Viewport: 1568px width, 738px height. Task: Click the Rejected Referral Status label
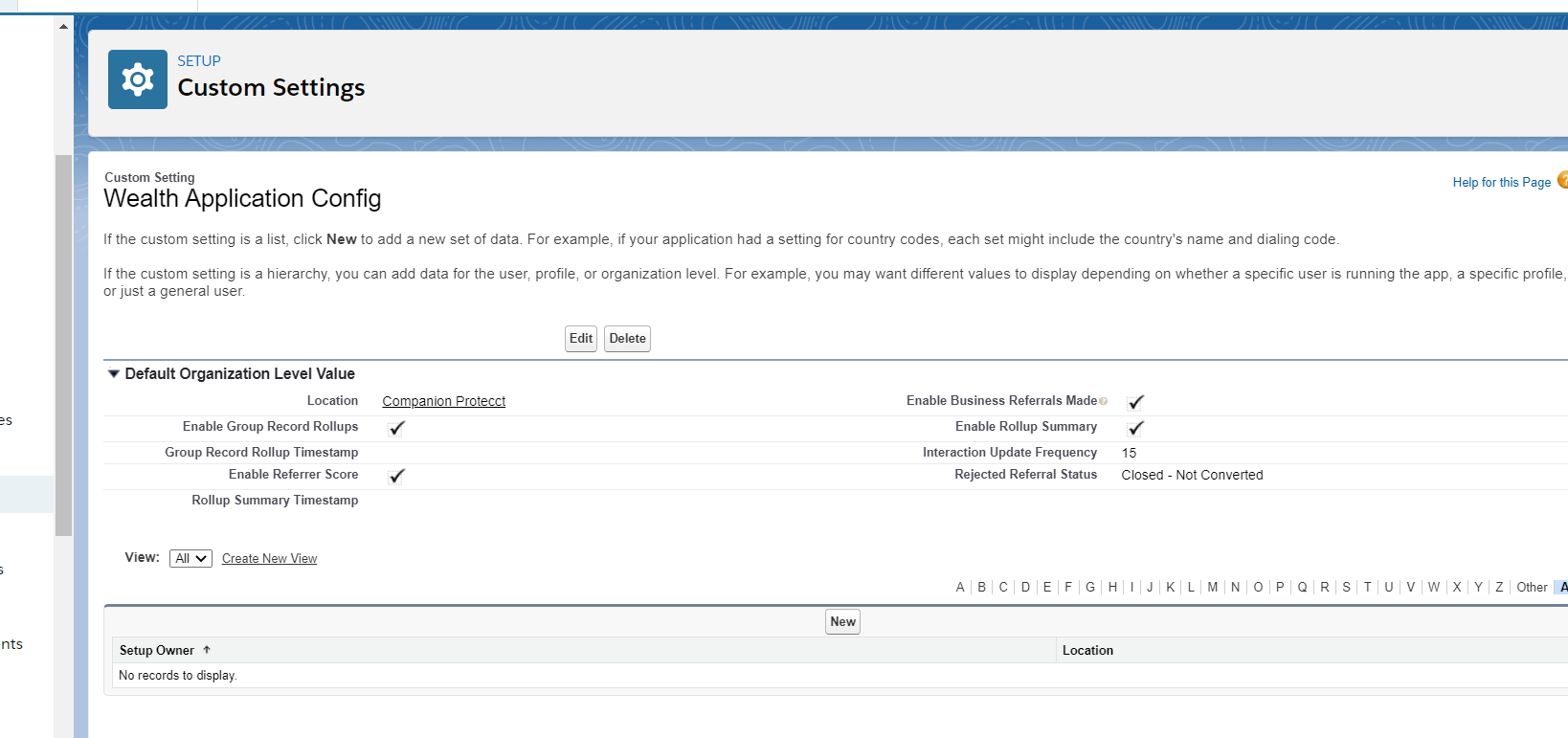[x=1025, y=474]
